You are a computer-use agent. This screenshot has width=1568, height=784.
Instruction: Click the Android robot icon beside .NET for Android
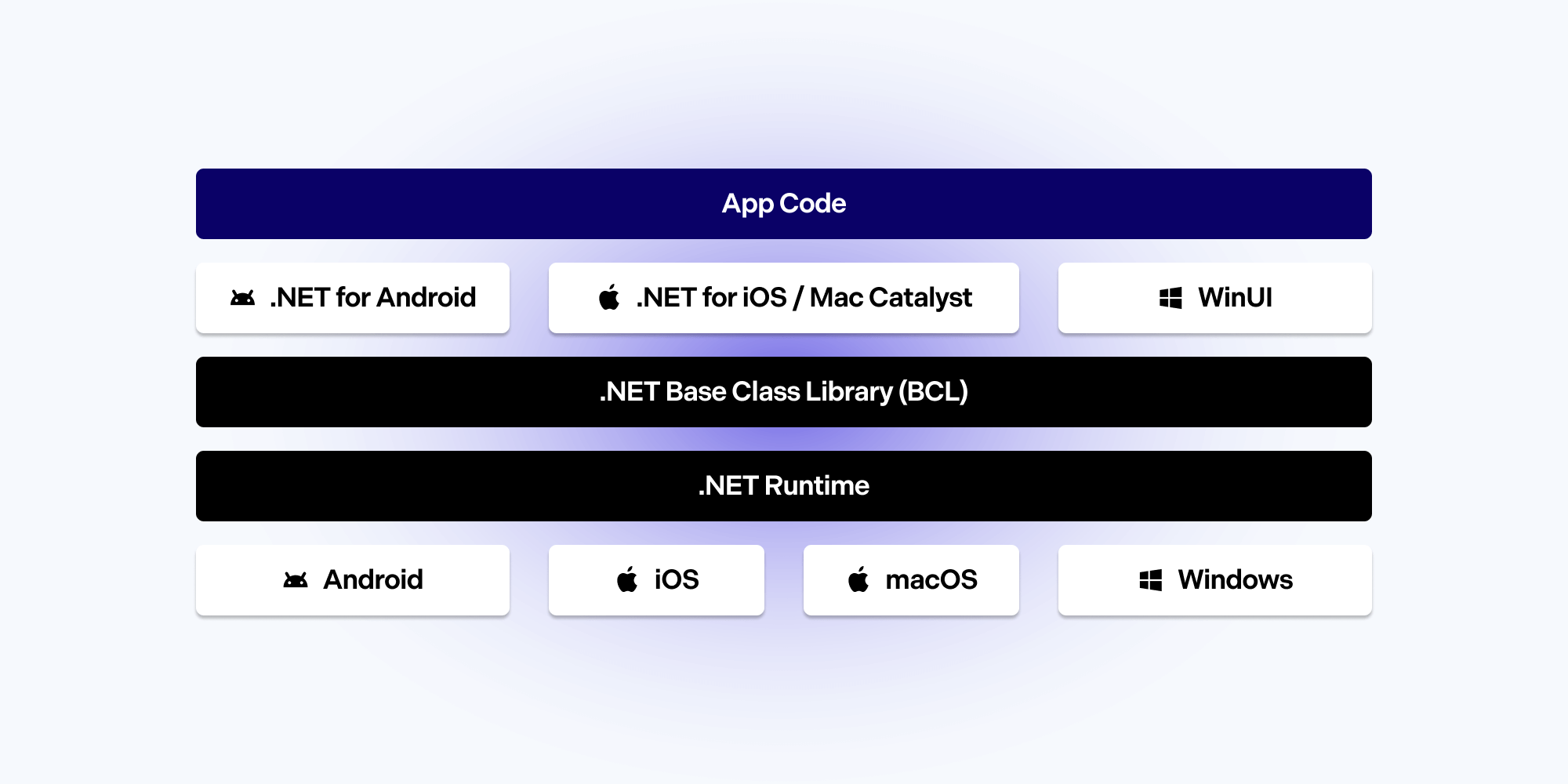tap(242, 298)
